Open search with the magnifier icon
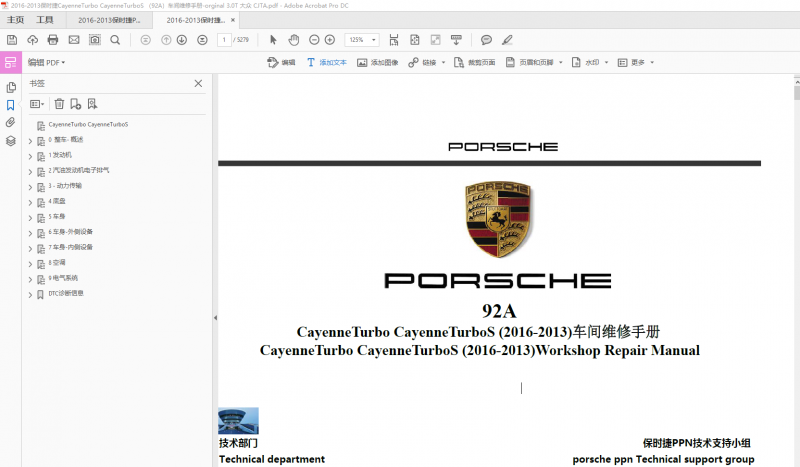The image size is (800, 467). pyautogui.click(x=115, y=40)
